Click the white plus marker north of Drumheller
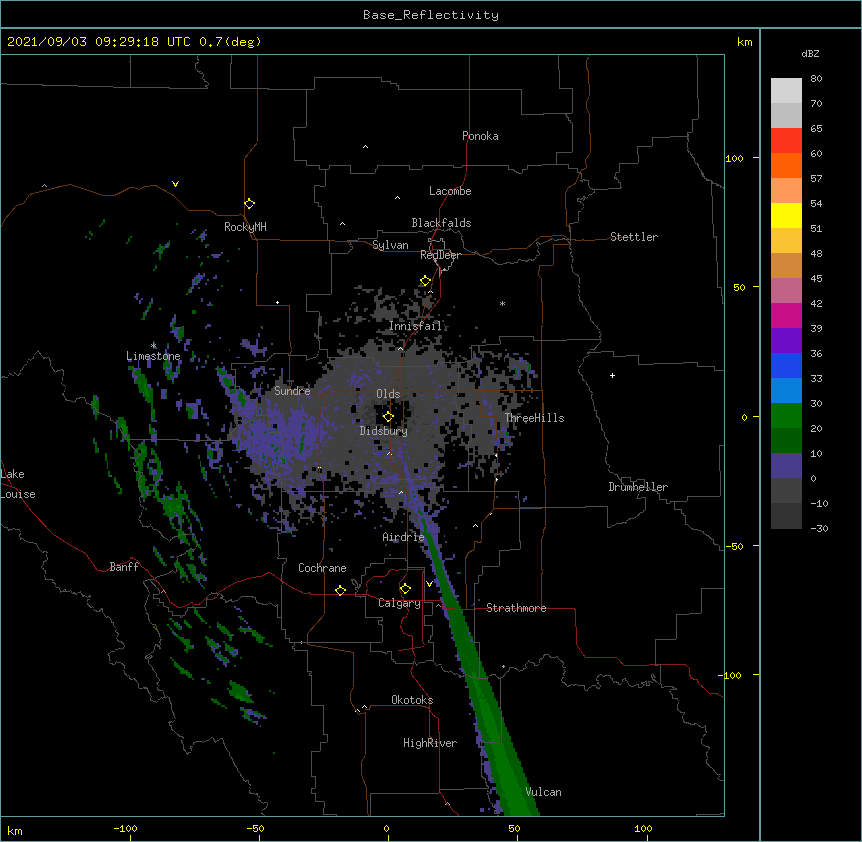This screenshot has height=842, width=862. click(x=612, y=375)
